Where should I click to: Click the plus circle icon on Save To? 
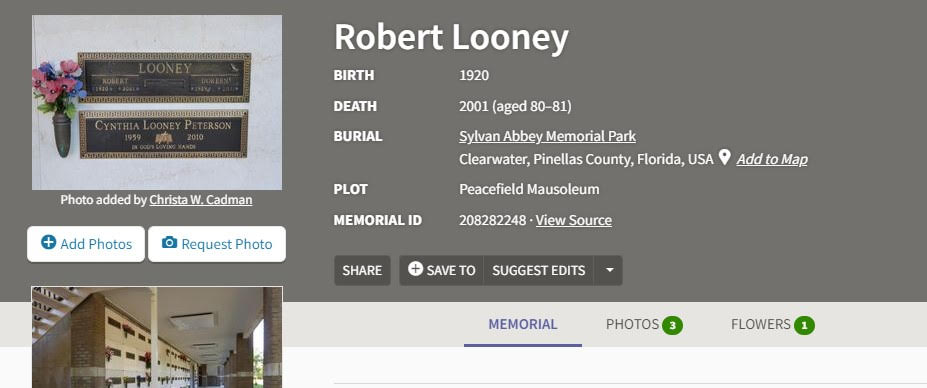[416, 269]
